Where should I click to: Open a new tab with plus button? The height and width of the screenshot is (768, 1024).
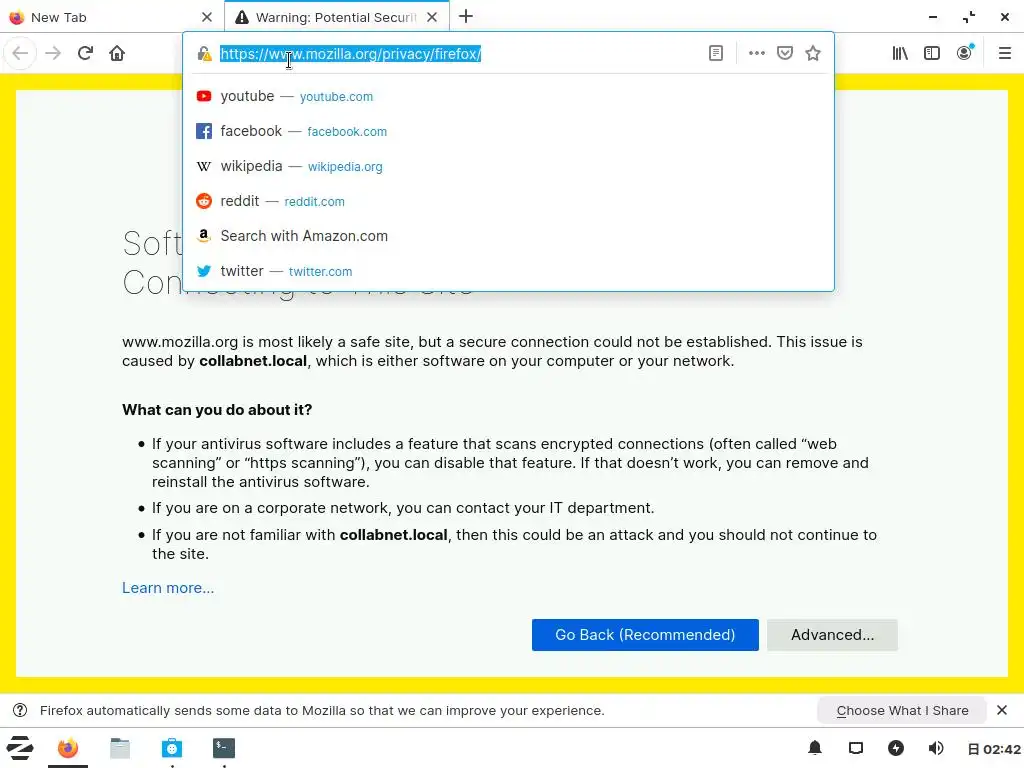point(466,16)
